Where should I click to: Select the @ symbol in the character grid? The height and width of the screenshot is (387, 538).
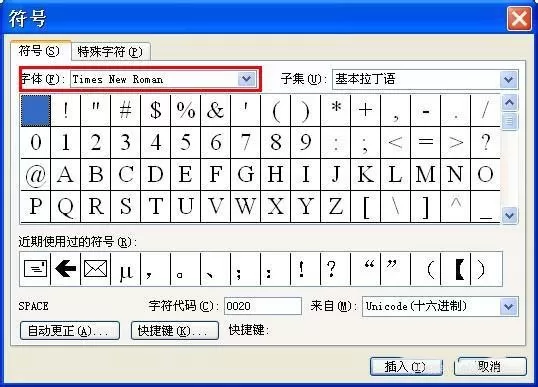[x=35, y=175]
